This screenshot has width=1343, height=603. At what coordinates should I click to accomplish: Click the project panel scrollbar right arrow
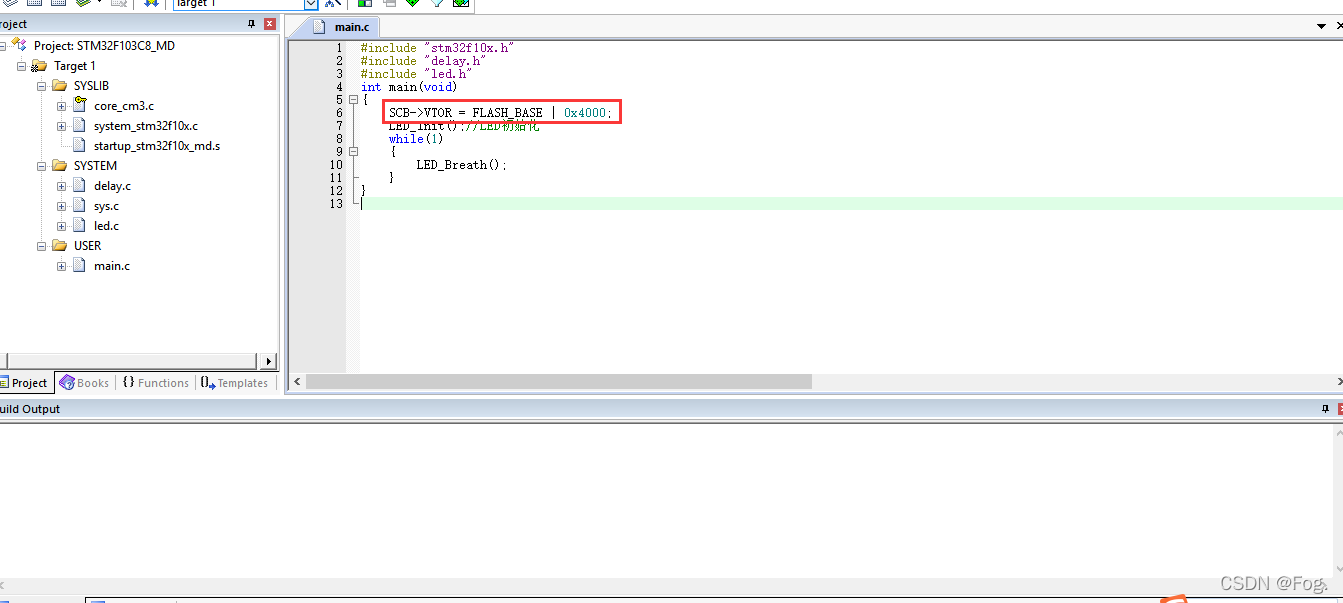pos(269,361)
